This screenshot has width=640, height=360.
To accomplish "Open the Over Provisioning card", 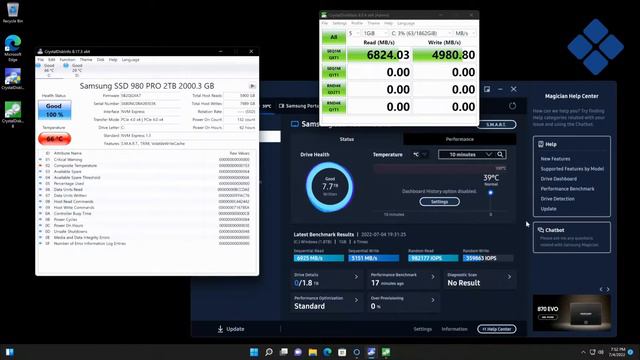I will (x=403, y=303).
